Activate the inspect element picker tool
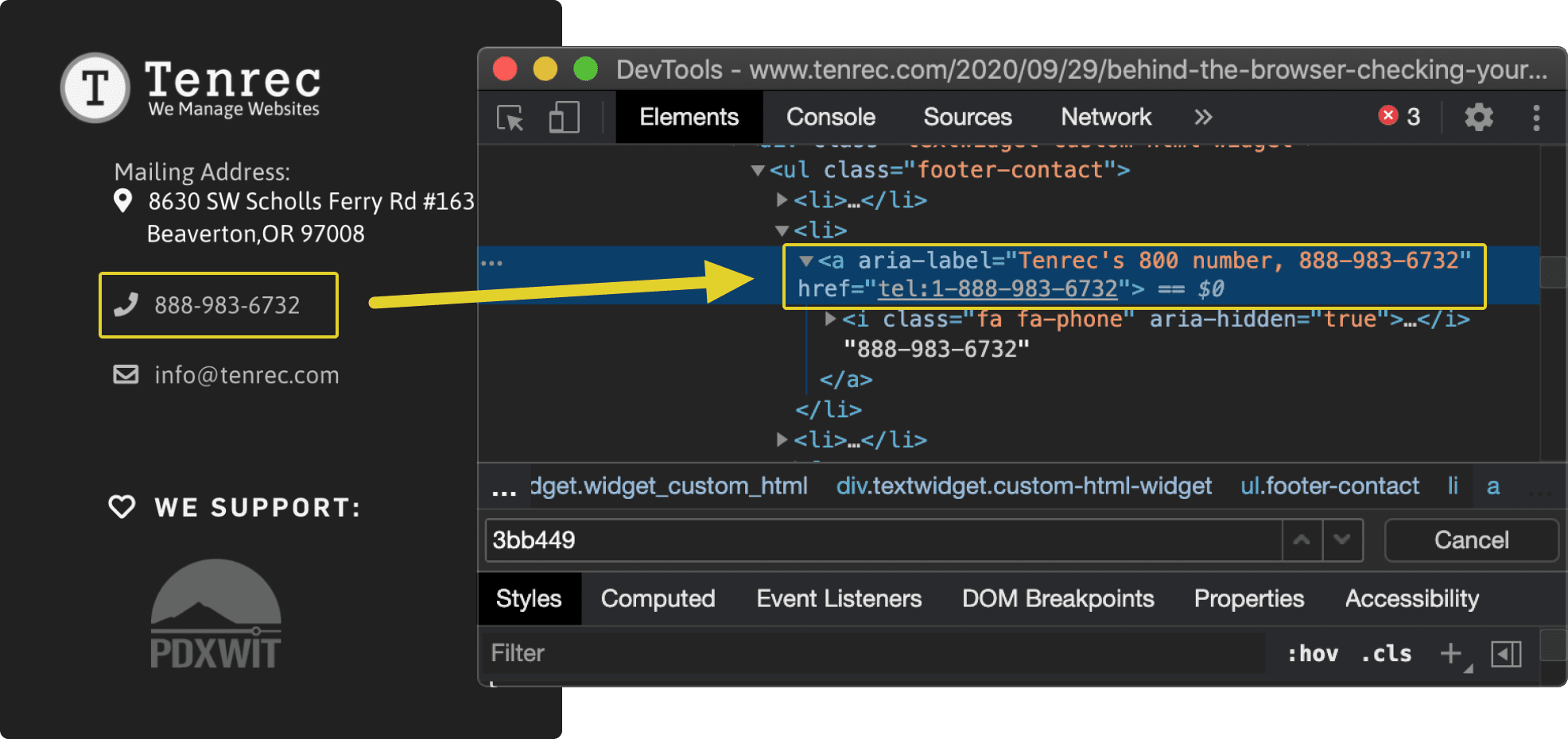 (x=510, y=118)
